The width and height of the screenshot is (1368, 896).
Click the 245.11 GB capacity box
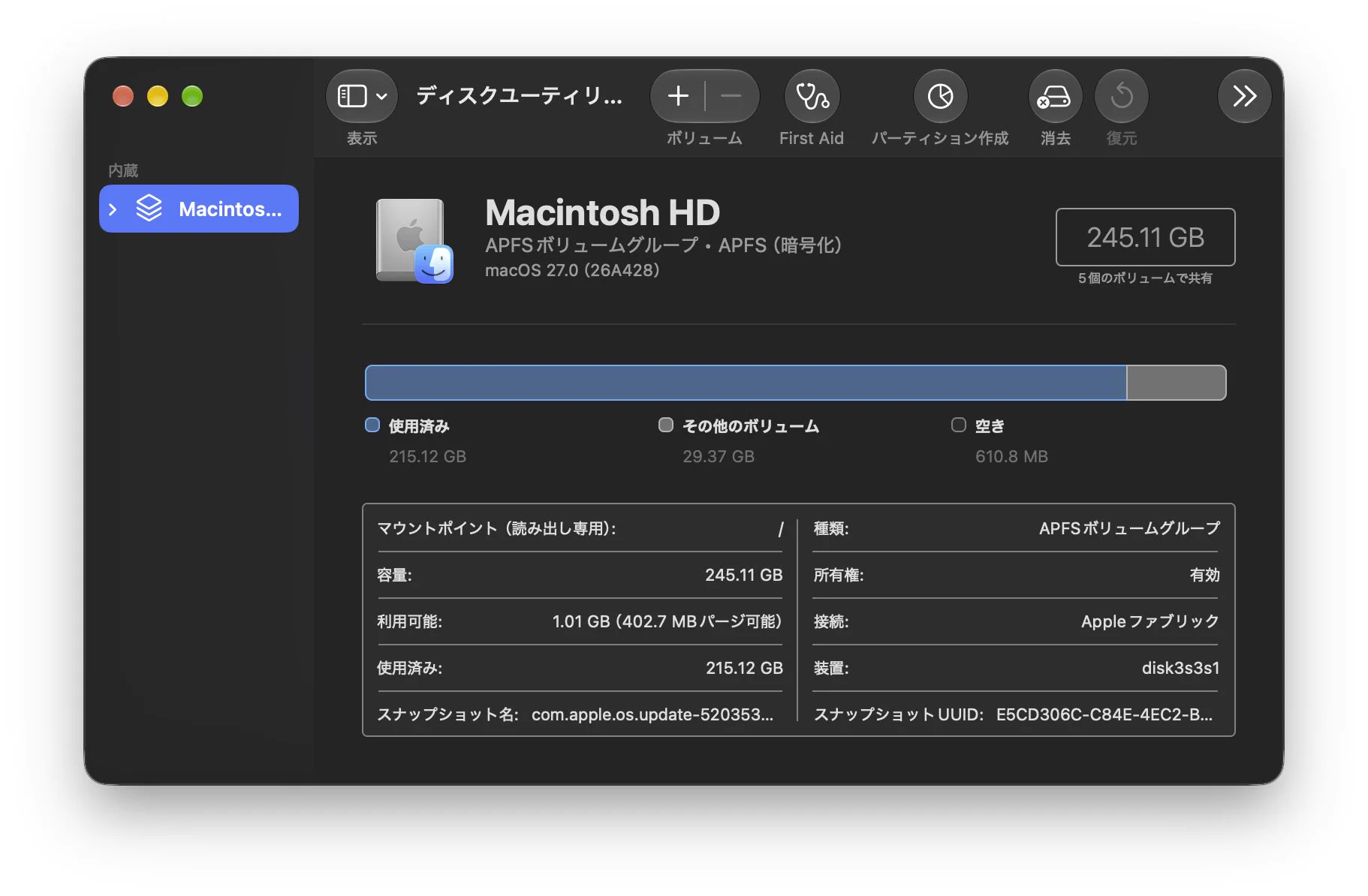pos(1145,237)
